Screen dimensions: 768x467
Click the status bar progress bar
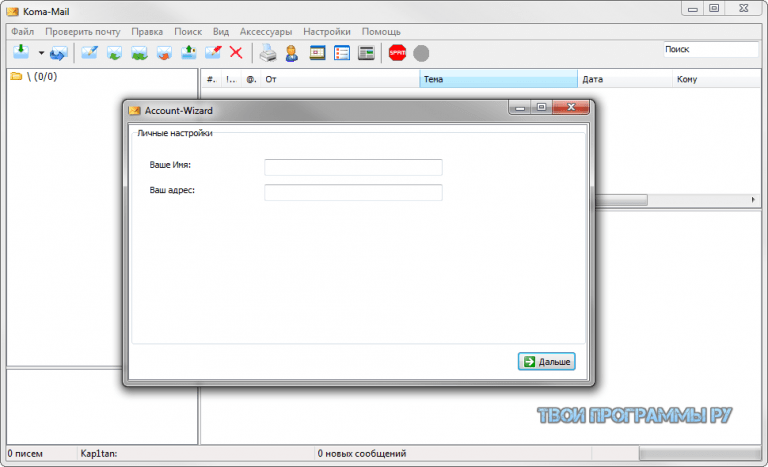(x=699, y=454)
